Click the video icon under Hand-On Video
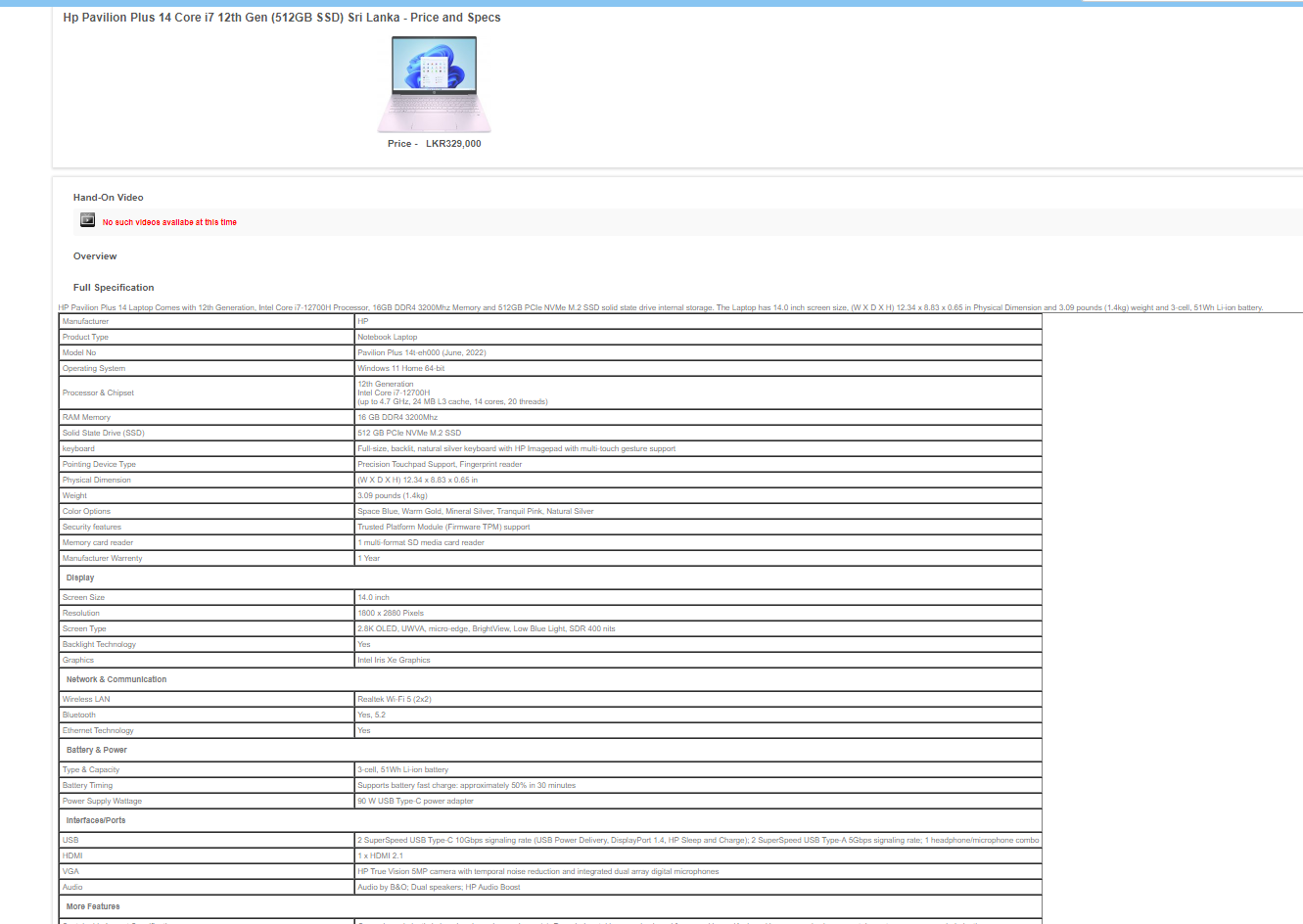 (87, 220)
